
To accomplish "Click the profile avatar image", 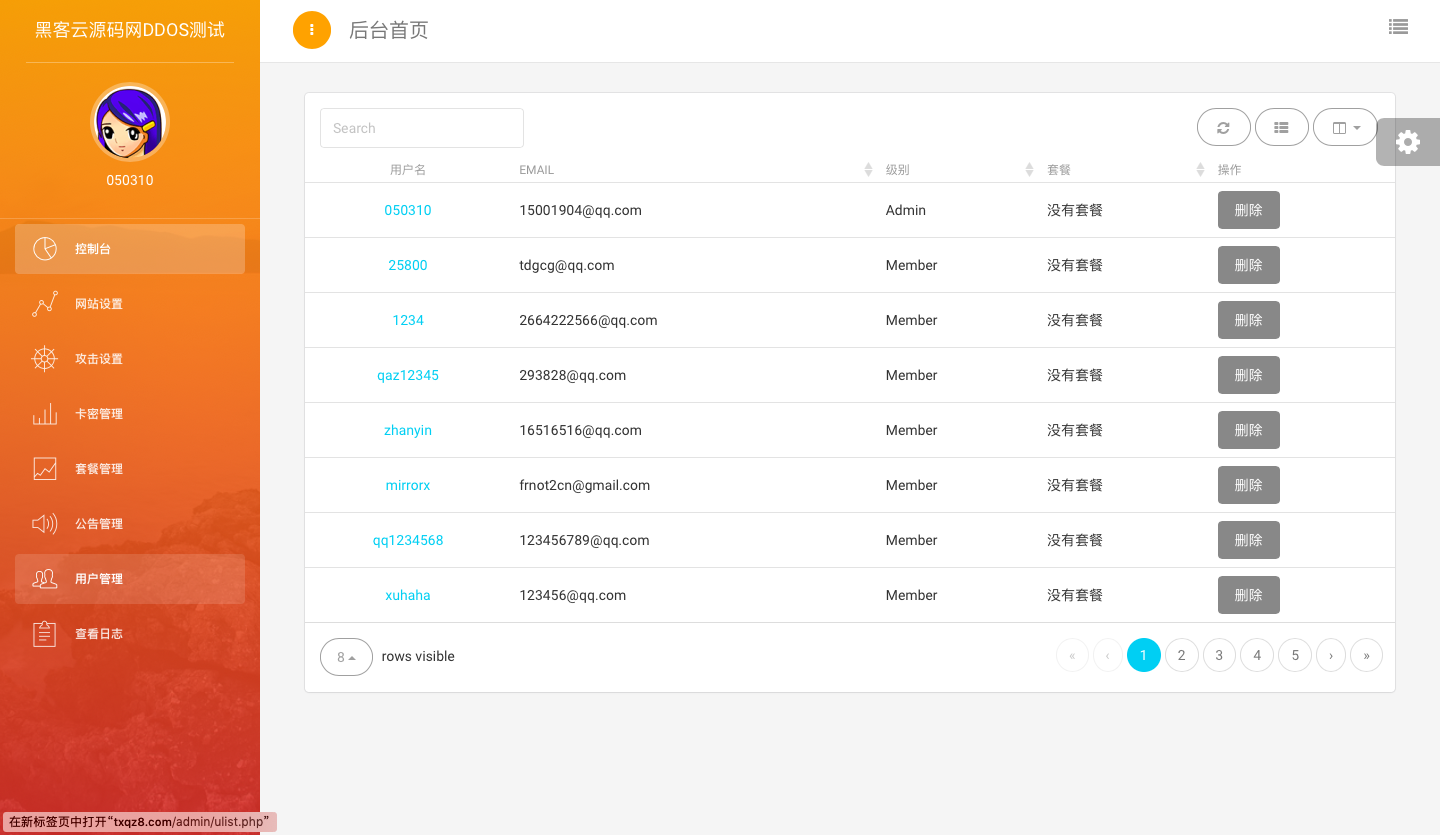I will (x=130, y=123).
